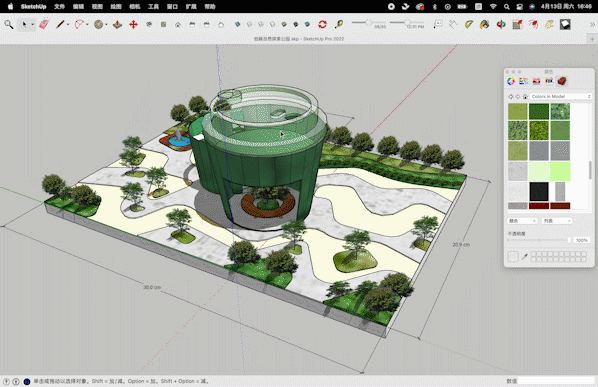
Task: Open the SketchUp application menu
Action: (x=34, y=6)
